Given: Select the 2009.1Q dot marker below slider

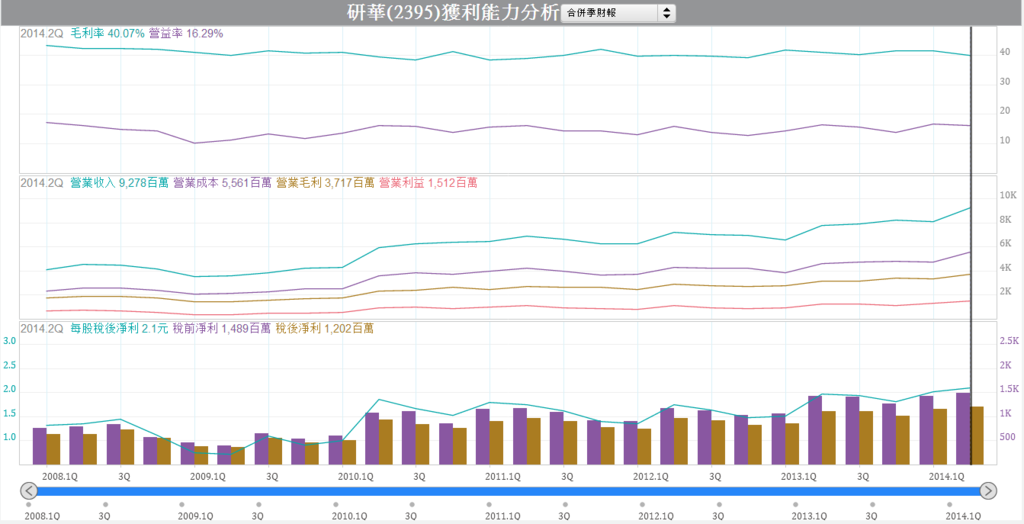Looking at the screenshot, I should 182,504.
